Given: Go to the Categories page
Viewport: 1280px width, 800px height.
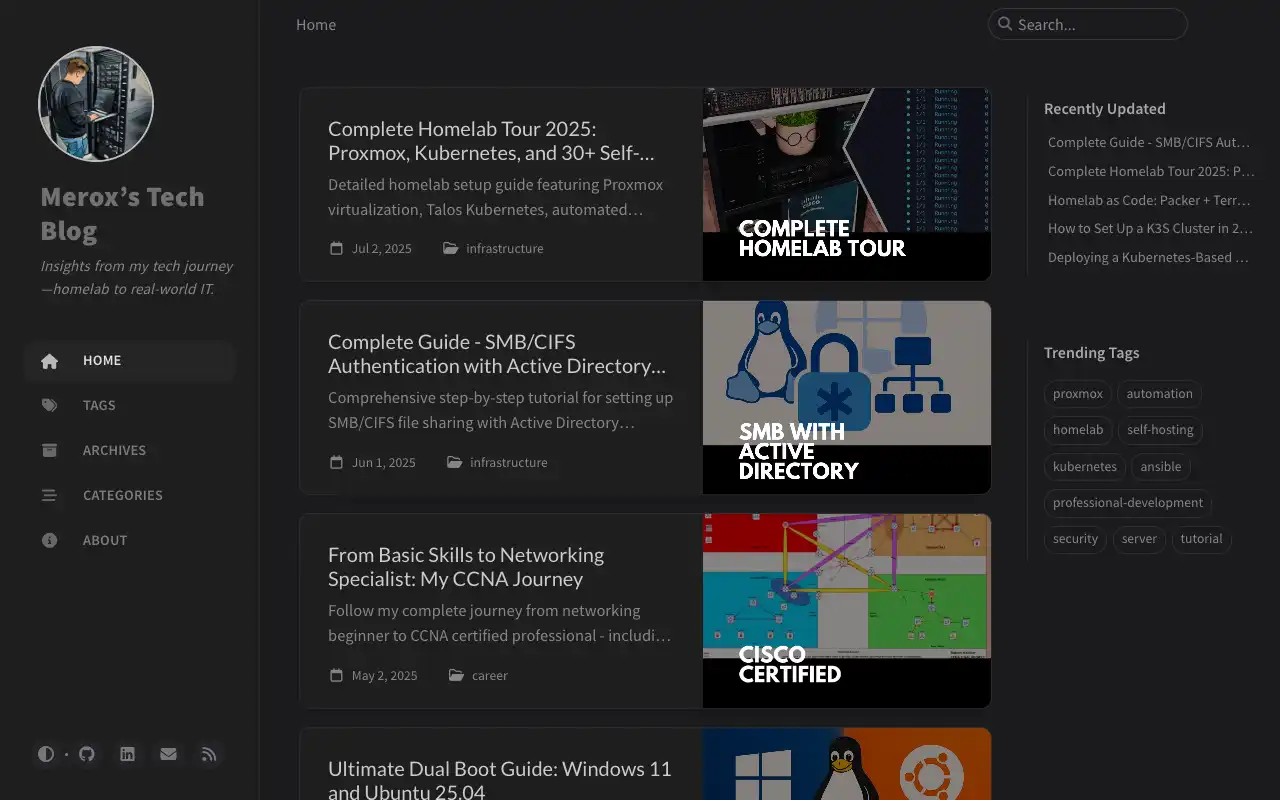Looking at the screenshot, I should tap(122, 495).
